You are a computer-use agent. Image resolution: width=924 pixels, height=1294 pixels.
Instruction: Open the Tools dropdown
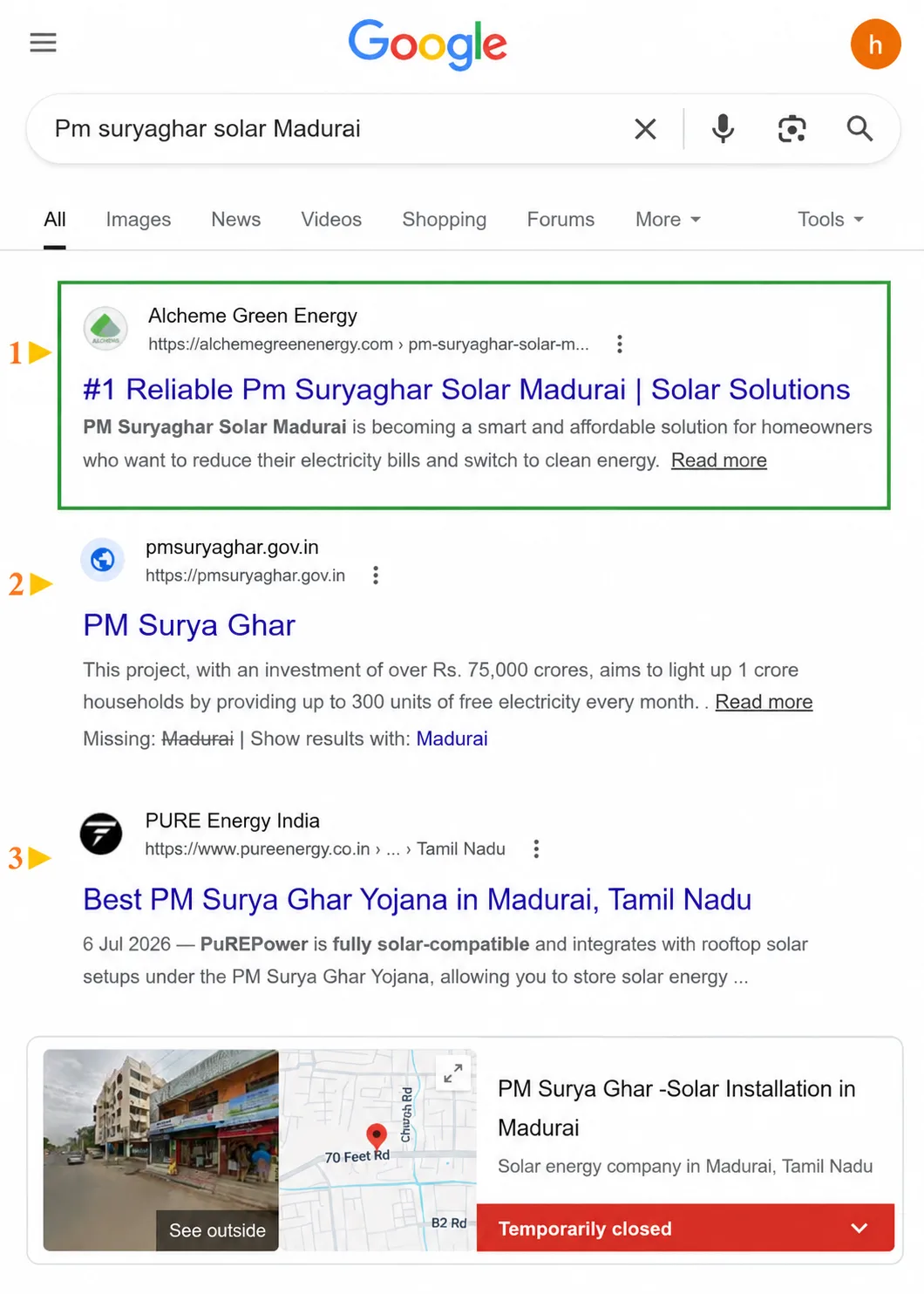coord(831,220)
